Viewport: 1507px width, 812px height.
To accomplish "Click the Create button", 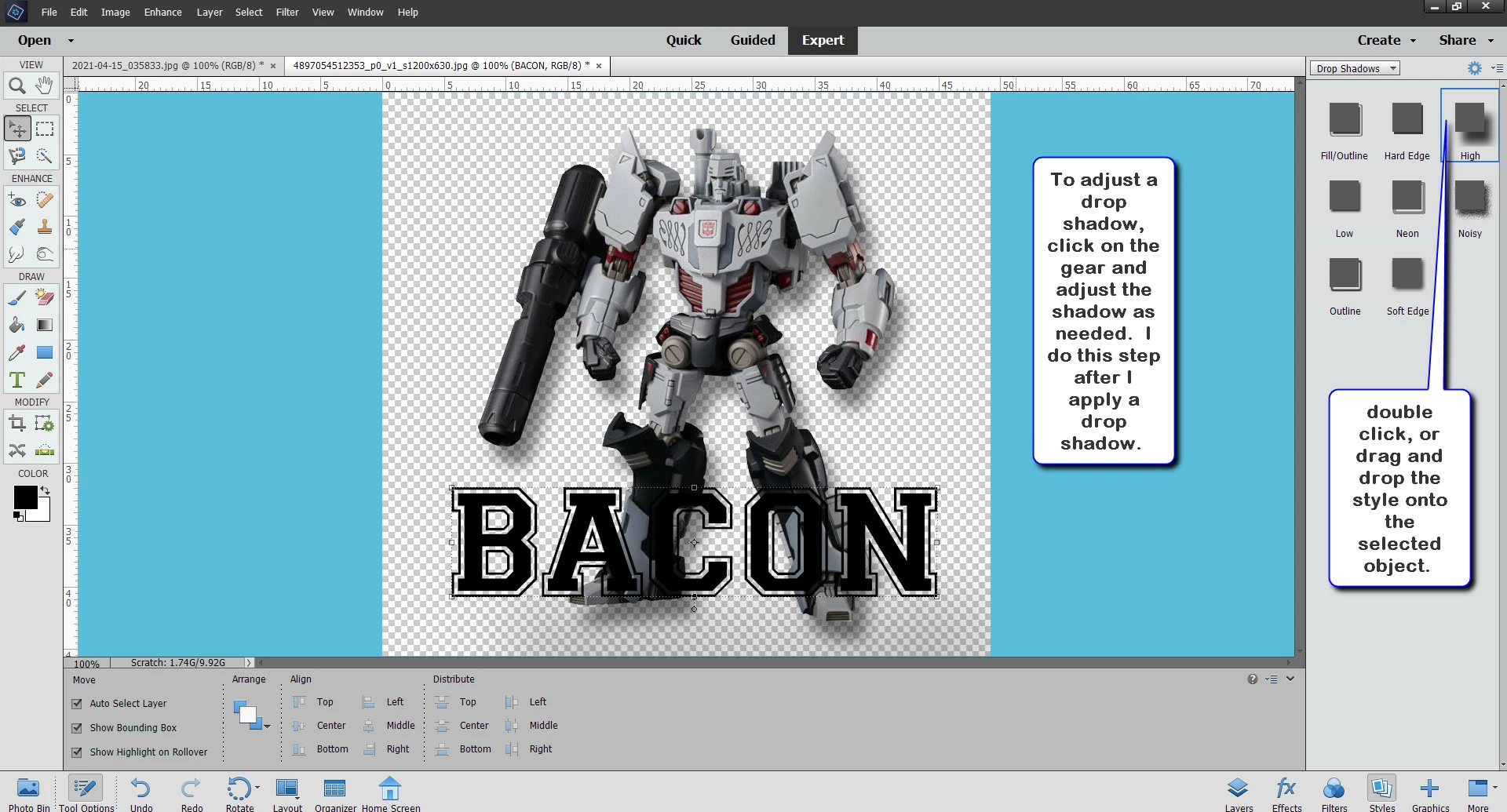I will (1379, 41).
